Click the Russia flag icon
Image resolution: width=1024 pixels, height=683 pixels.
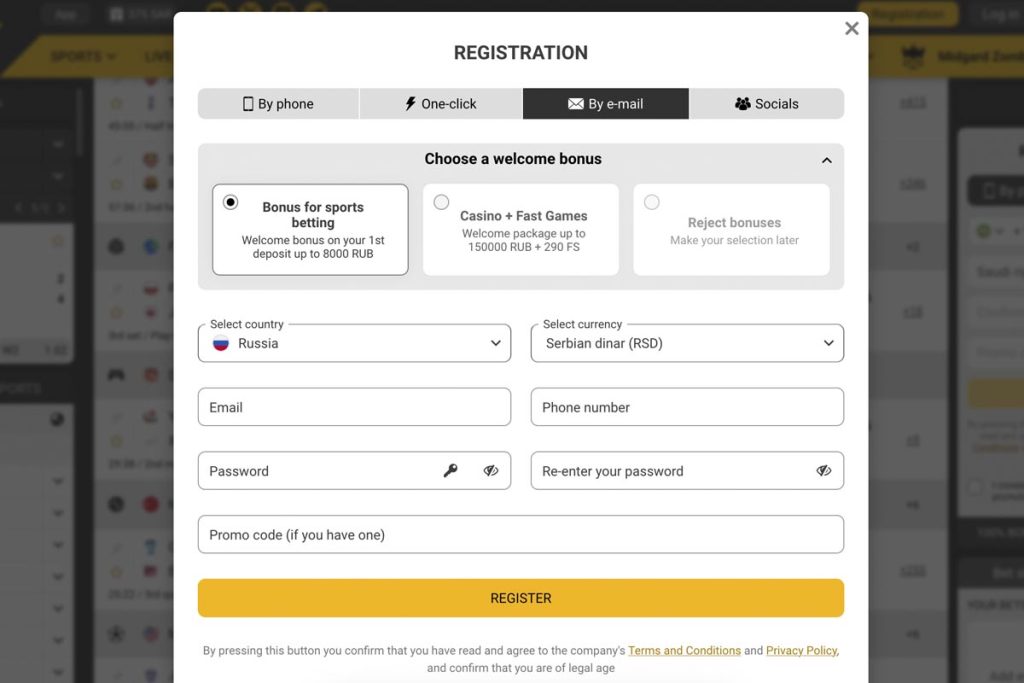[221, 343]
